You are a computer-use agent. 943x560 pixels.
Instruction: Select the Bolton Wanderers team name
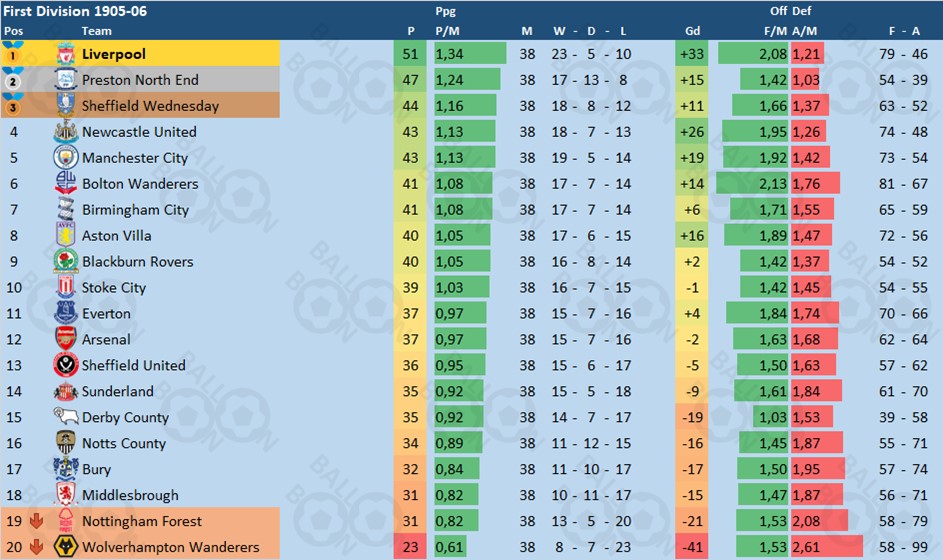pos(140,183)
